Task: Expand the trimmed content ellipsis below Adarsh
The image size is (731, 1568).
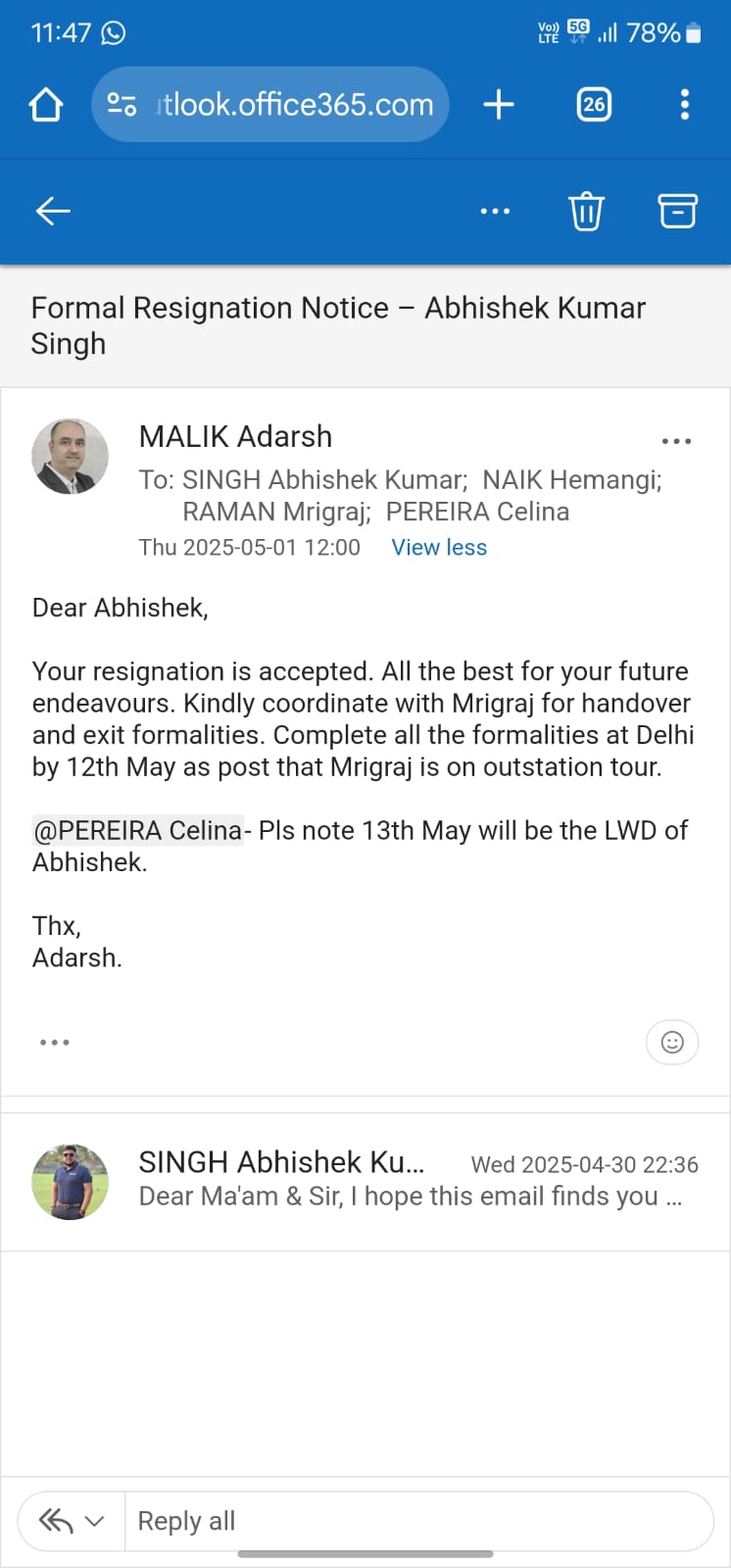Action: [x=55, y=1042]
